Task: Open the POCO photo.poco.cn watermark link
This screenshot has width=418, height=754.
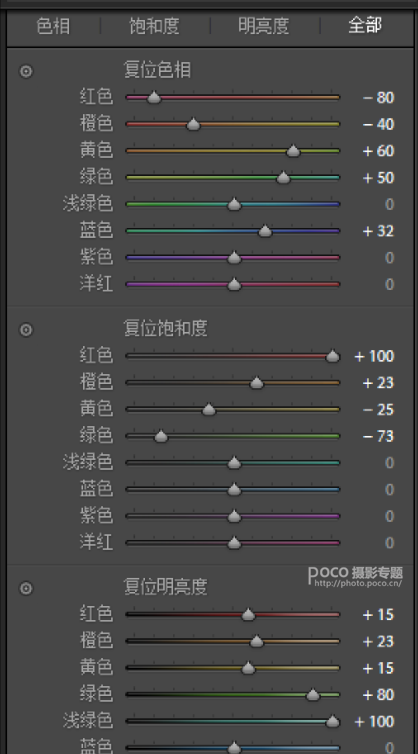Action: click(x=355, y=576)
